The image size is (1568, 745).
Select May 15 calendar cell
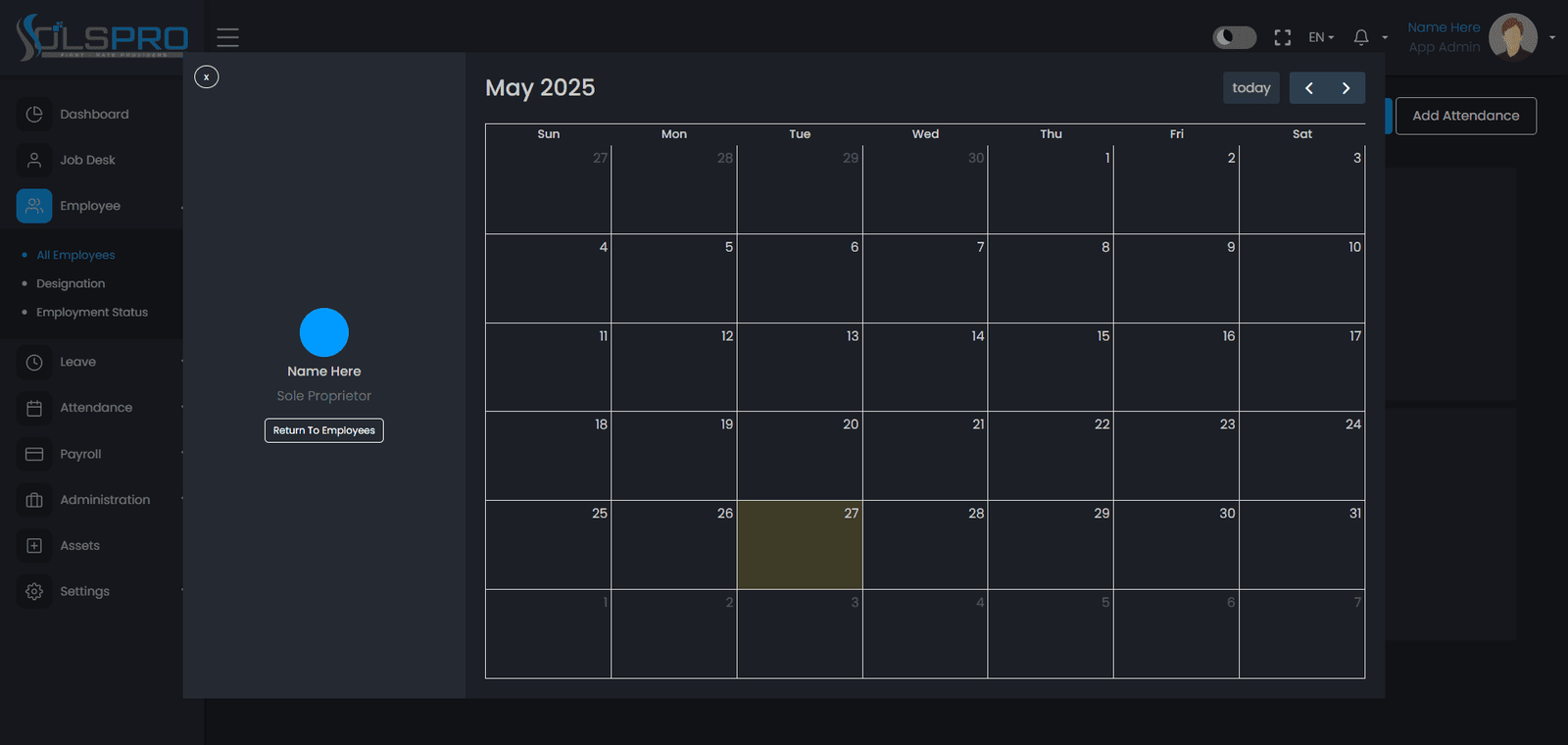pos(1051,368)
